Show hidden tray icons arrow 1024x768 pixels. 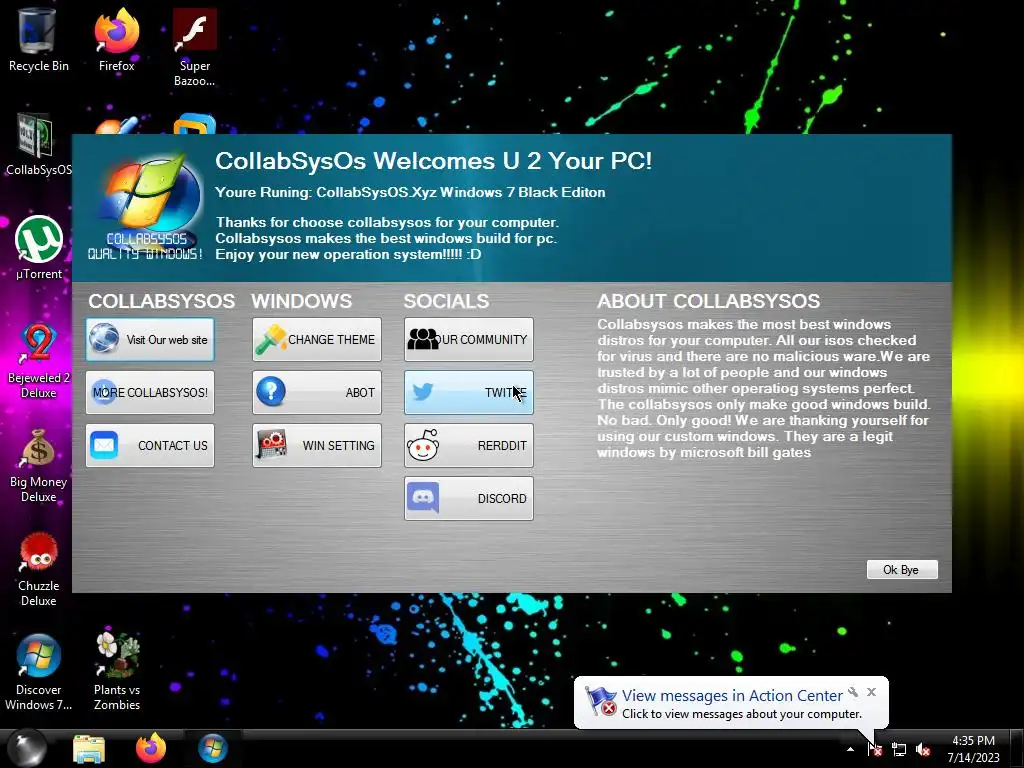[x=850, y=749]
